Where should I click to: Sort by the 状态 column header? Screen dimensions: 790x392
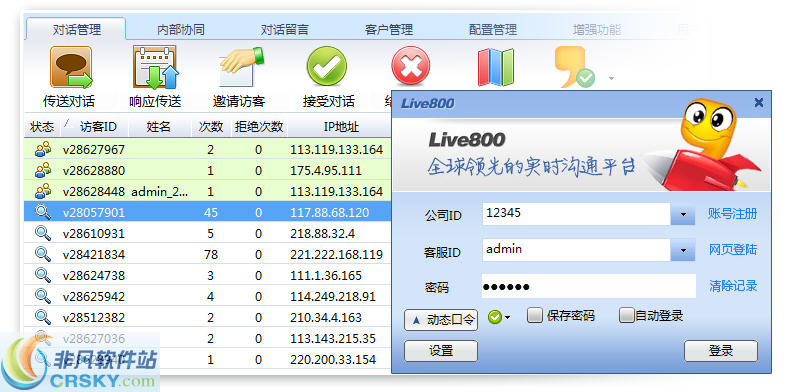pyautogui.click(x=42, y=127)
